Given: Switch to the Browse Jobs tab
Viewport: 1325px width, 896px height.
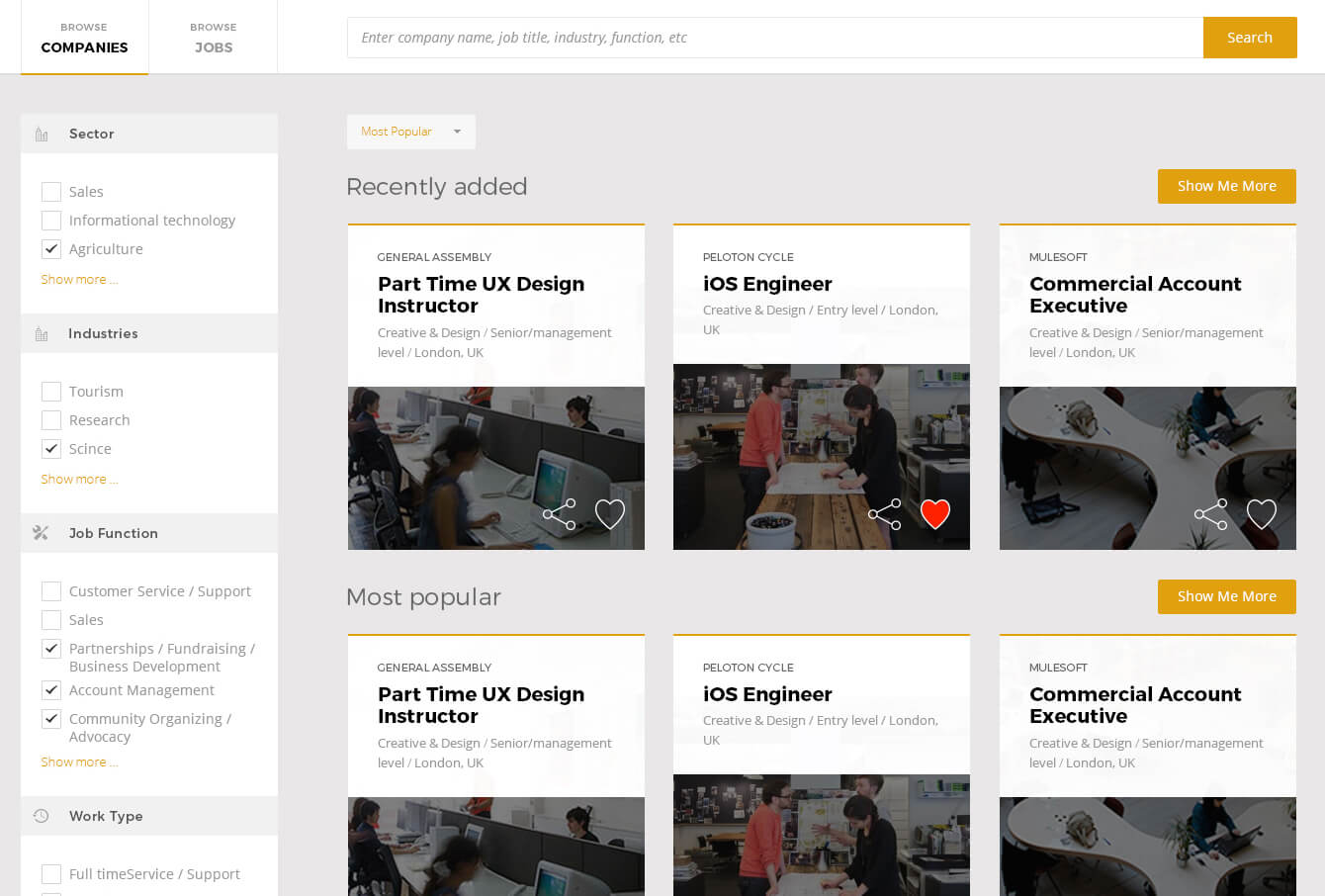Looking at the screenshot, I should (214, 38).
